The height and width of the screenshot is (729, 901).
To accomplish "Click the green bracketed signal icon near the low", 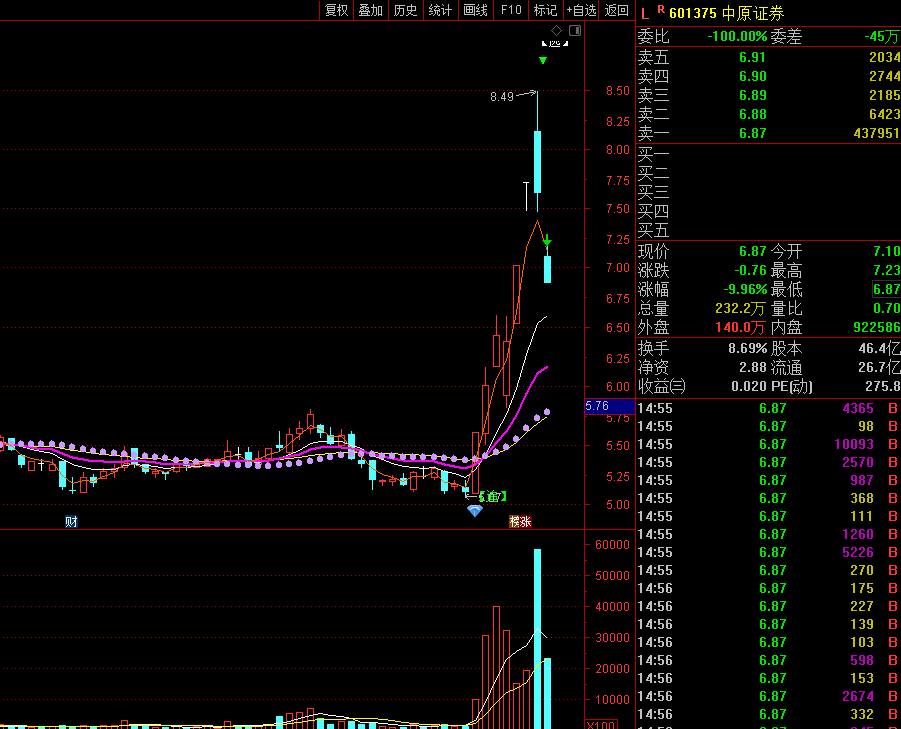I will click(x=493, y=496).
